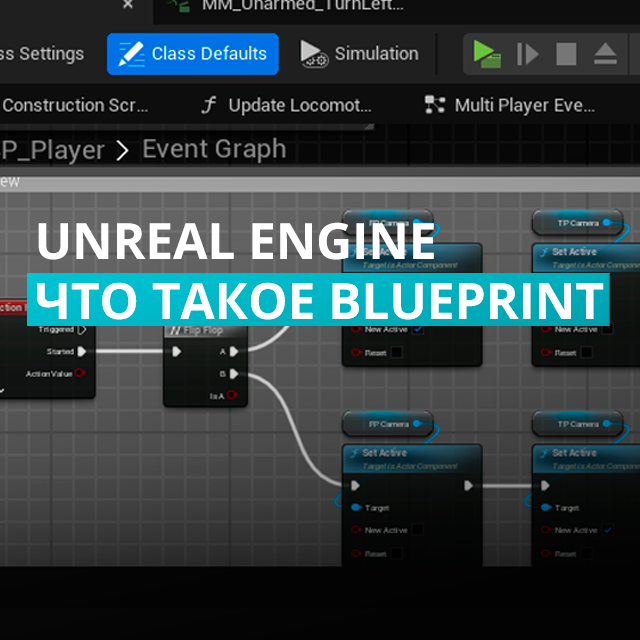The height and width of the screenshot is (640, 640).
Task: Toggle Reset checkbox on upper-right Set Active
Action: click(x=587, y=352)
